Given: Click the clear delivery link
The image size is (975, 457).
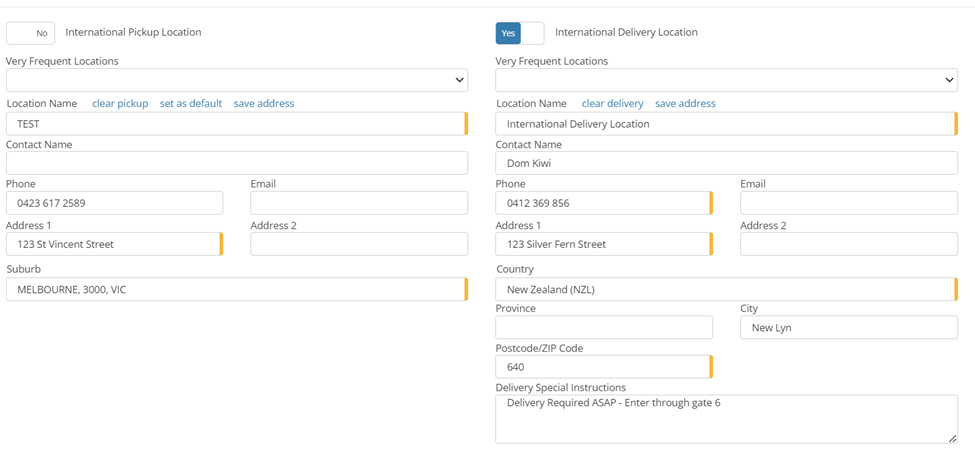Looking at the screenshot, I should pyautogui.click(x=612, y=103).
